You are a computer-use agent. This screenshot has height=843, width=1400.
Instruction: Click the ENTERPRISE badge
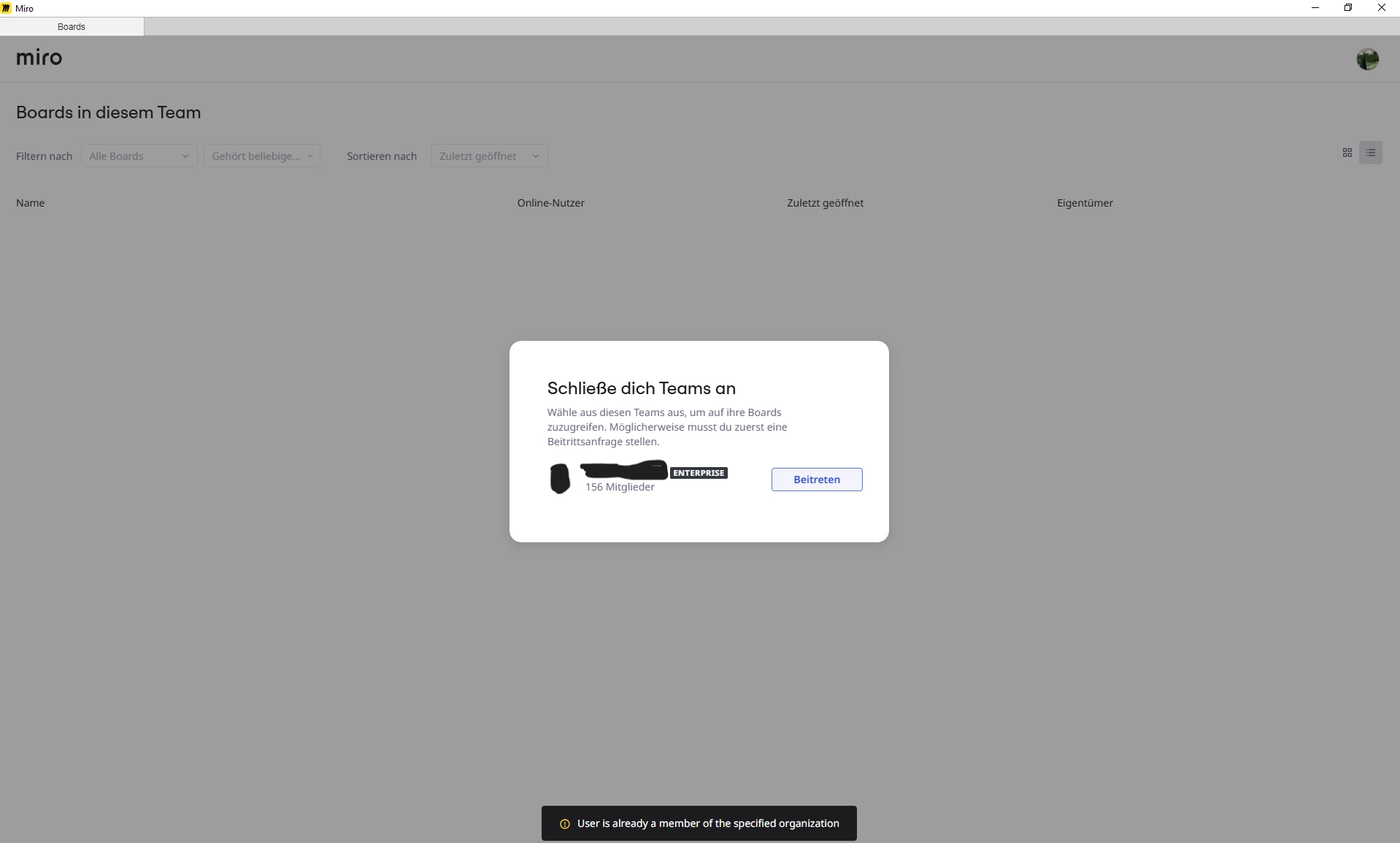699,473
